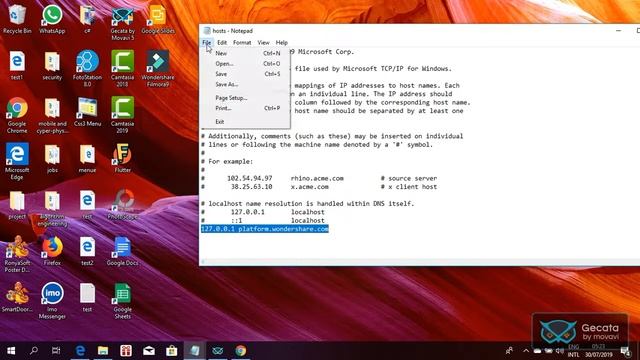The height and width of the screenshot is (360, 640).
Task: Click highlighted 127.0.0.1 platform.wondershare.com line
Action: [264, 229]
